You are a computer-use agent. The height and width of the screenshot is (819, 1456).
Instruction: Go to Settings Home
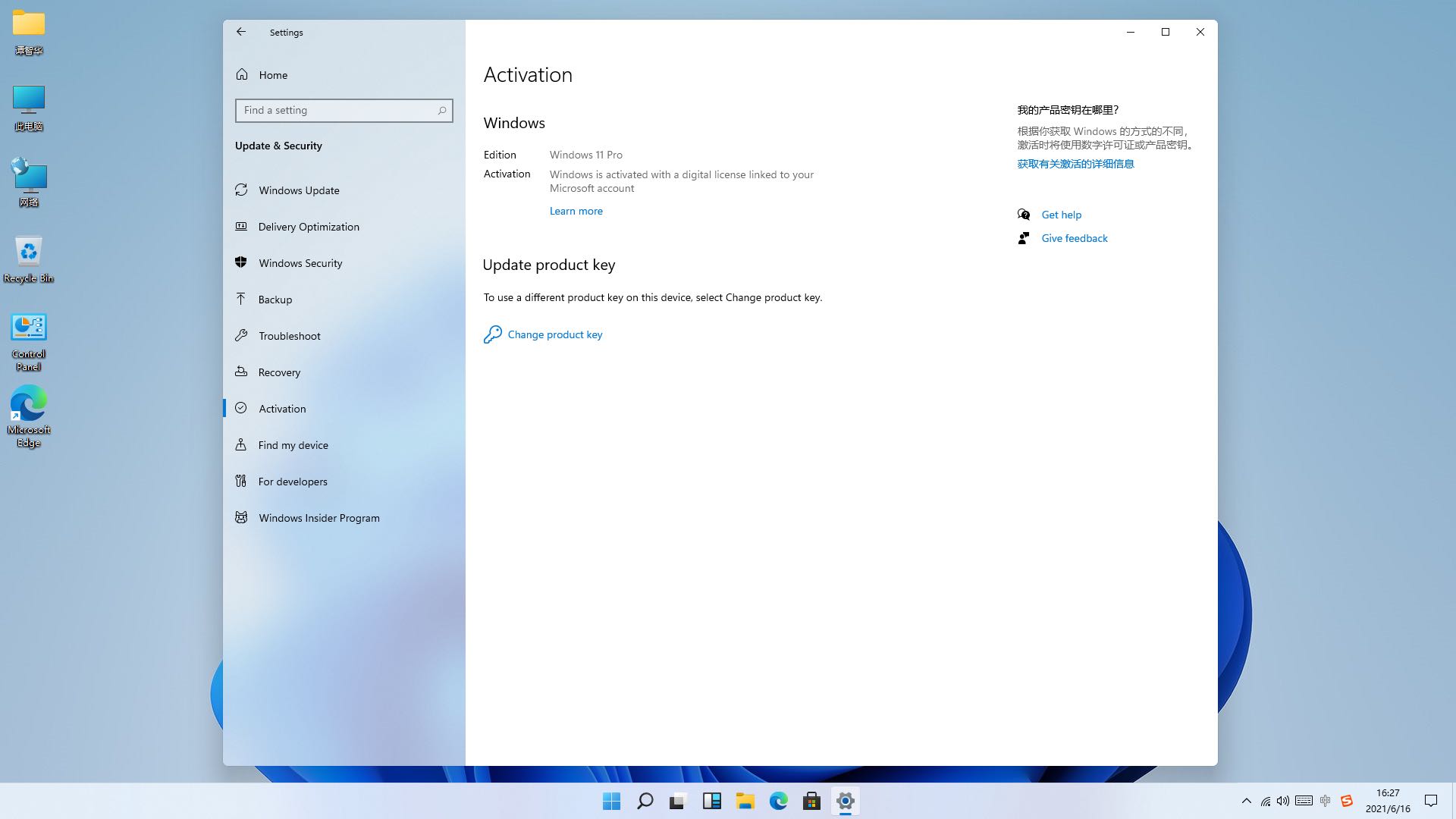pos(272,75)
